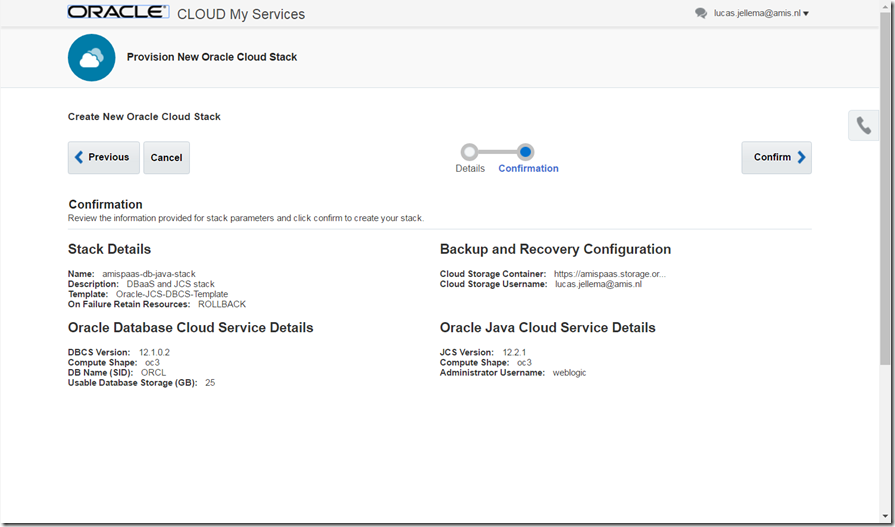Click the Backup and Recovery Configuration heading
This screenshot has width=895, height=527.
(555, 249)
